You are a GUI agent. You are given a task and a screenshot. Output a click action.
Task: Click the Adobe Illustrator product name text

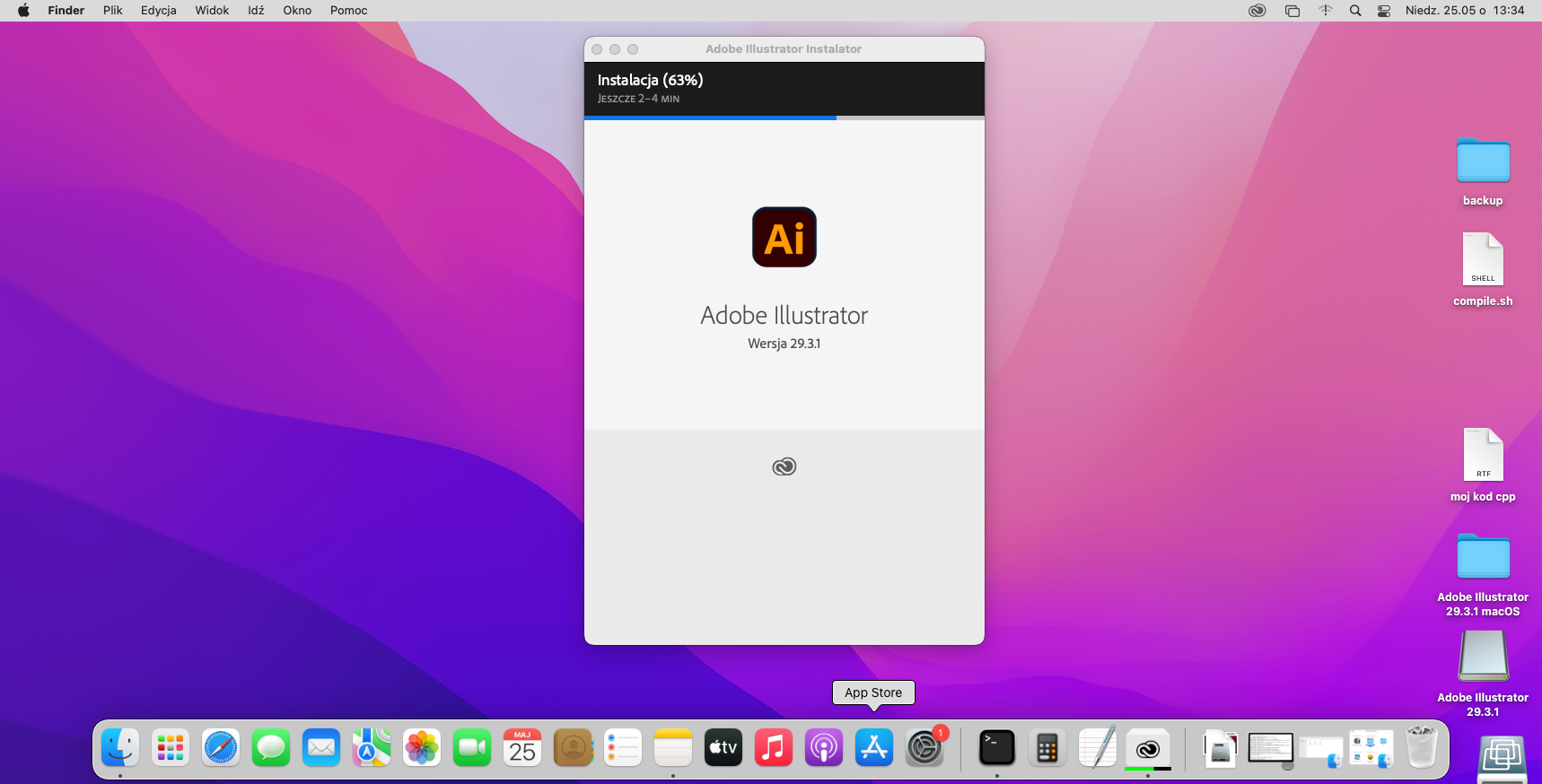tap(784, 316)
